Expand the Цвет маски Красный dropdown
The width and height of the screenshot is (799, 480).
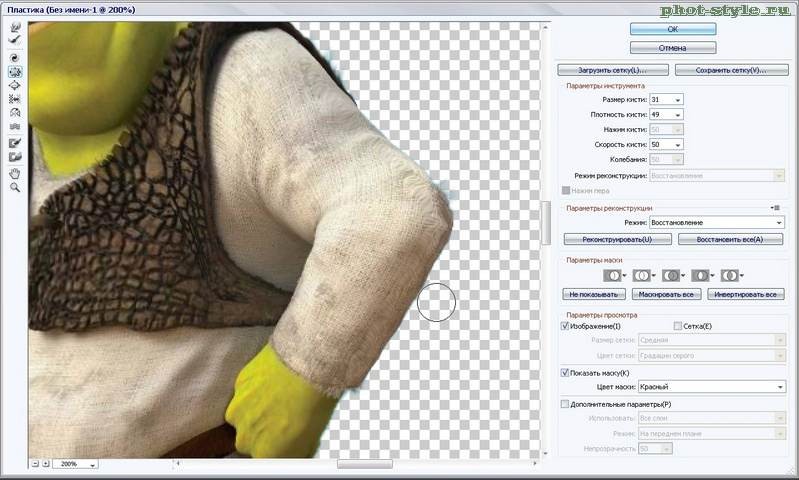(x=712, y=387)
